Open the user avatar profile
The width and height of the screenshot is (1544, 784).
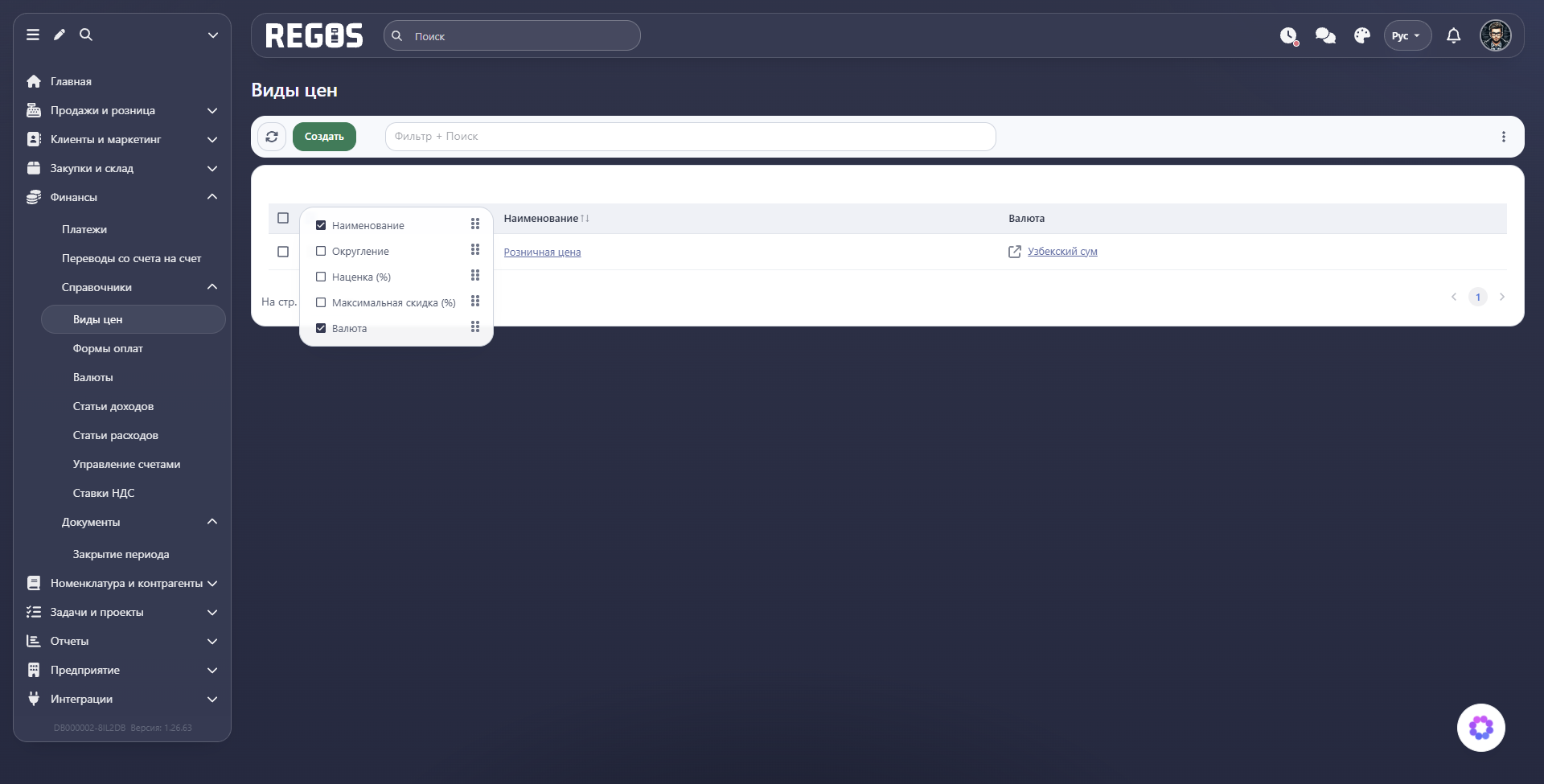click(x=1496, y=35)
